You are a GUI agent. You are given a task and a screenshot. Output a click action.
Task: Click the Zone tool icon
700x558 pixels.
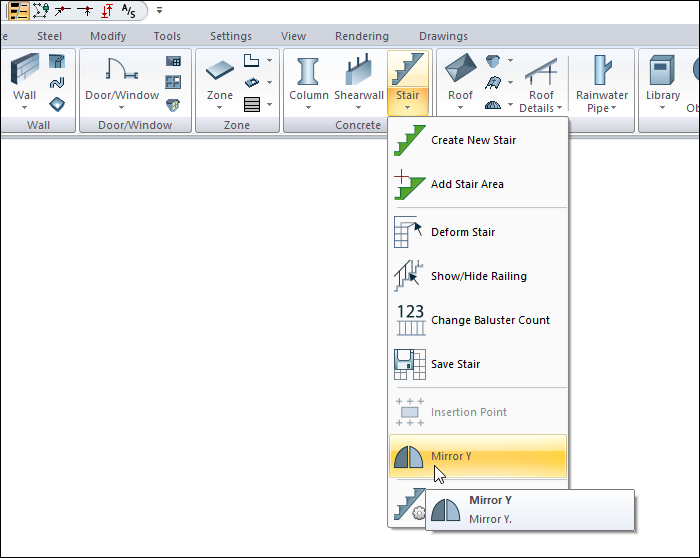220,72
